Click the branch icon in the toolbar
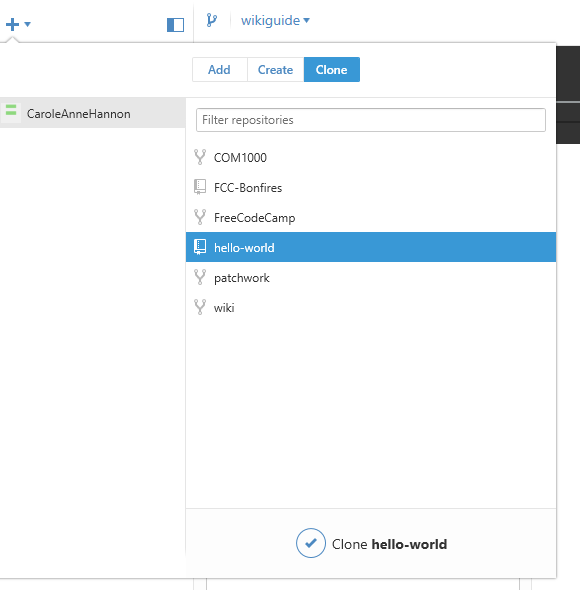The width and height of the screenshot is (580, 590). 212,20
